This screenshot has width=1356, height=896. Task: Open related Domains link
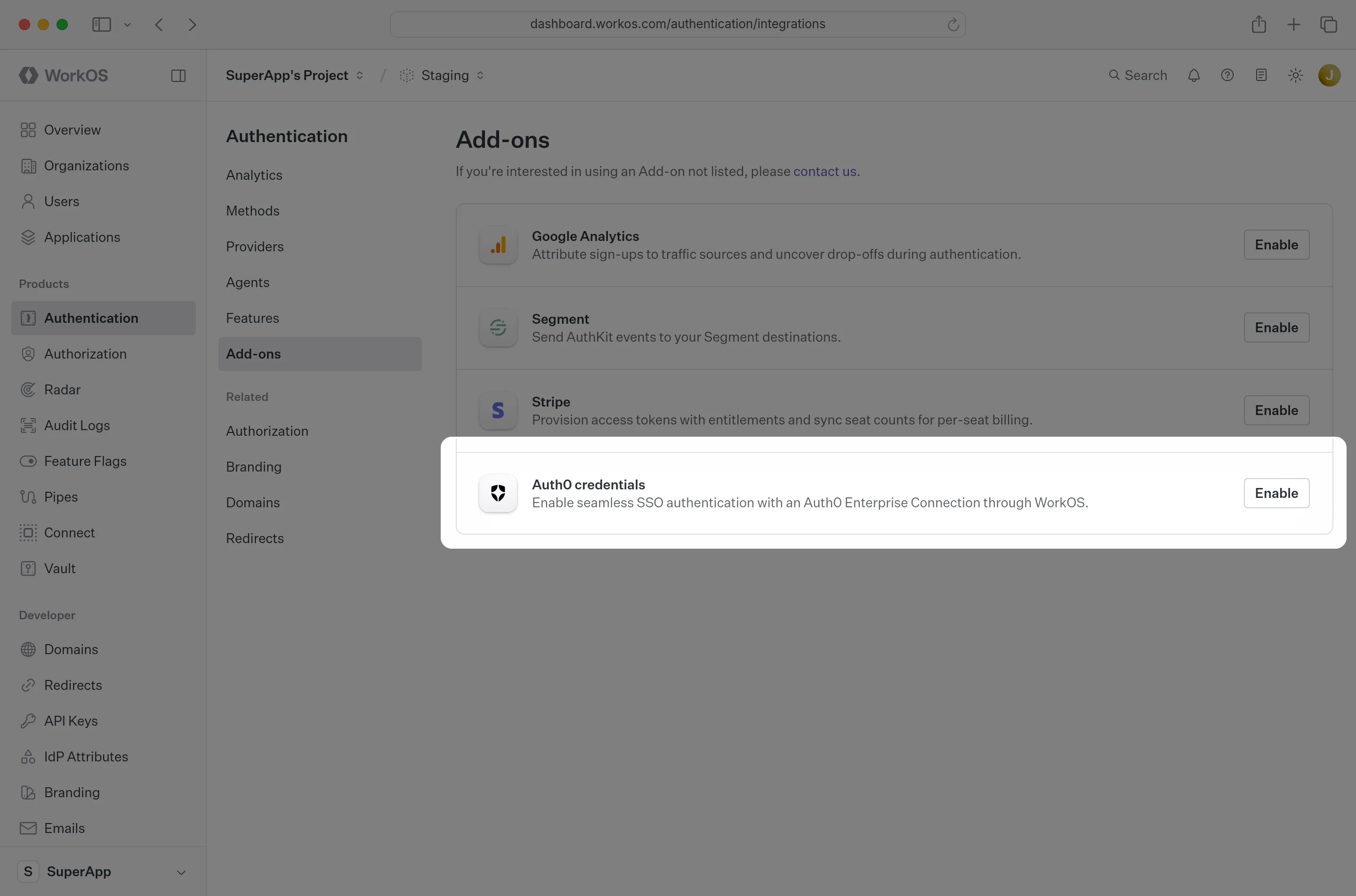(x=320, y=503)
